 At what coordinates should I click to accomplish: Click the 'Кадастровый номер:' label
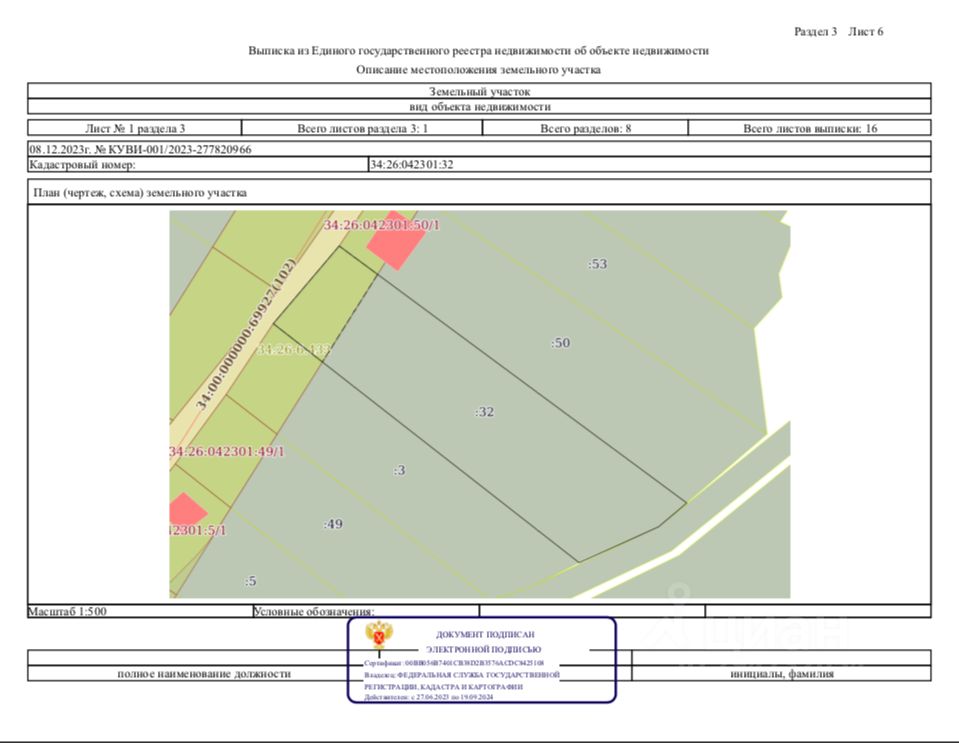83,164
